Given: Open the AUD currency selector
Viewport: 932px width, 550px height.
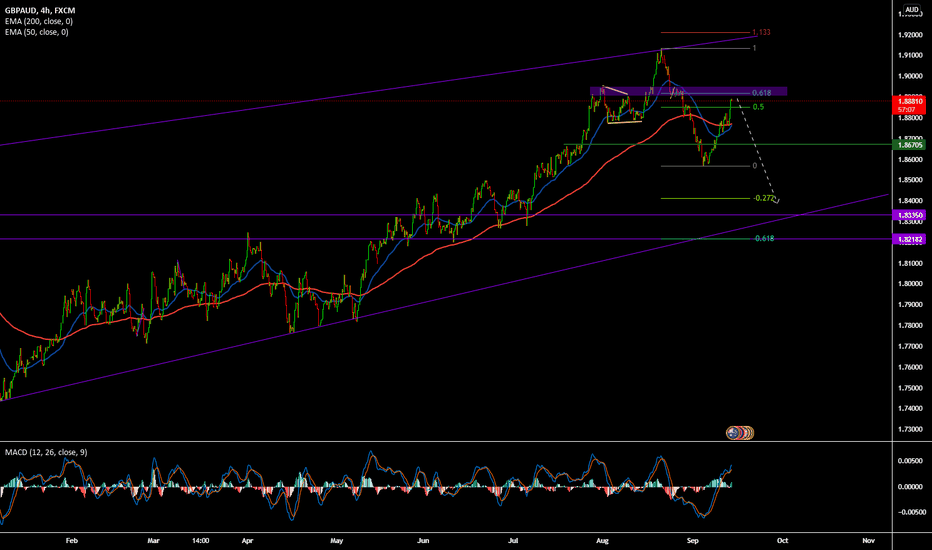Looking at the screenshot, I should click(911, 10).
